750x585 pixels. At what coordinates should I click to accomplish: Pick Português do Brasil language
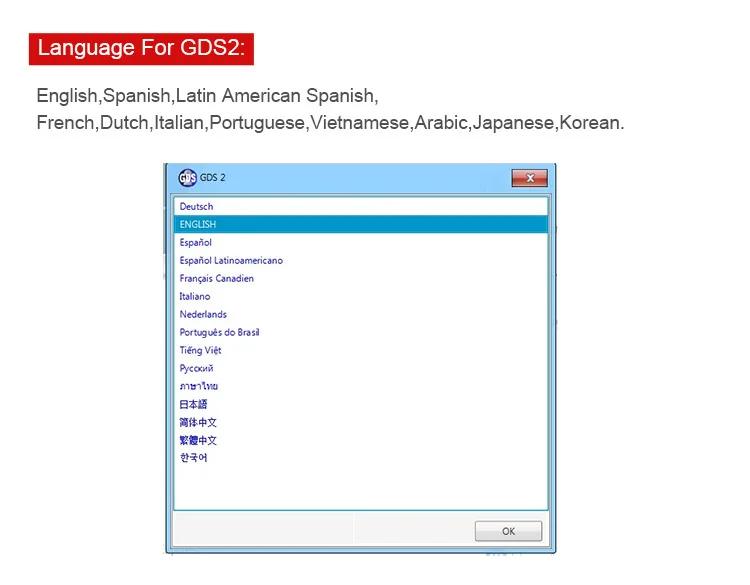click(361, 332)
